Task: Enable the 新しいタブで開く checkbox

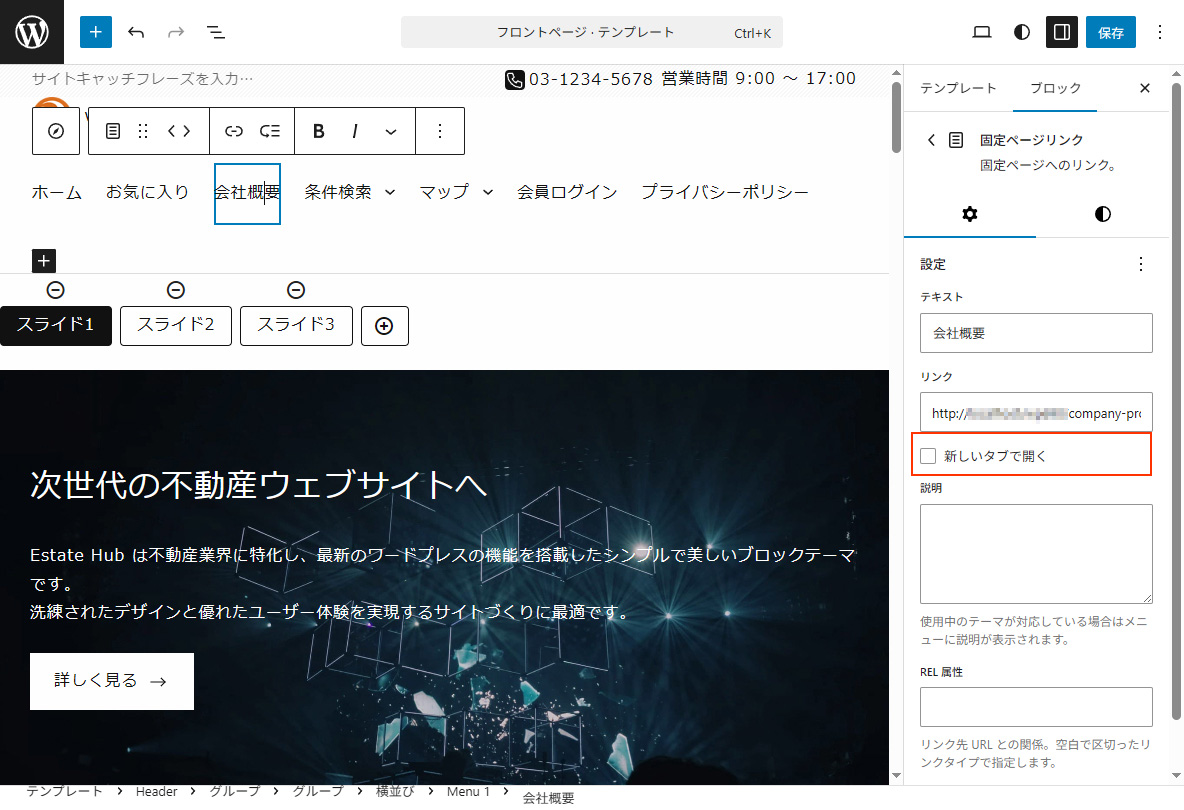Action: pyautogui.click(x=929, y=455)
